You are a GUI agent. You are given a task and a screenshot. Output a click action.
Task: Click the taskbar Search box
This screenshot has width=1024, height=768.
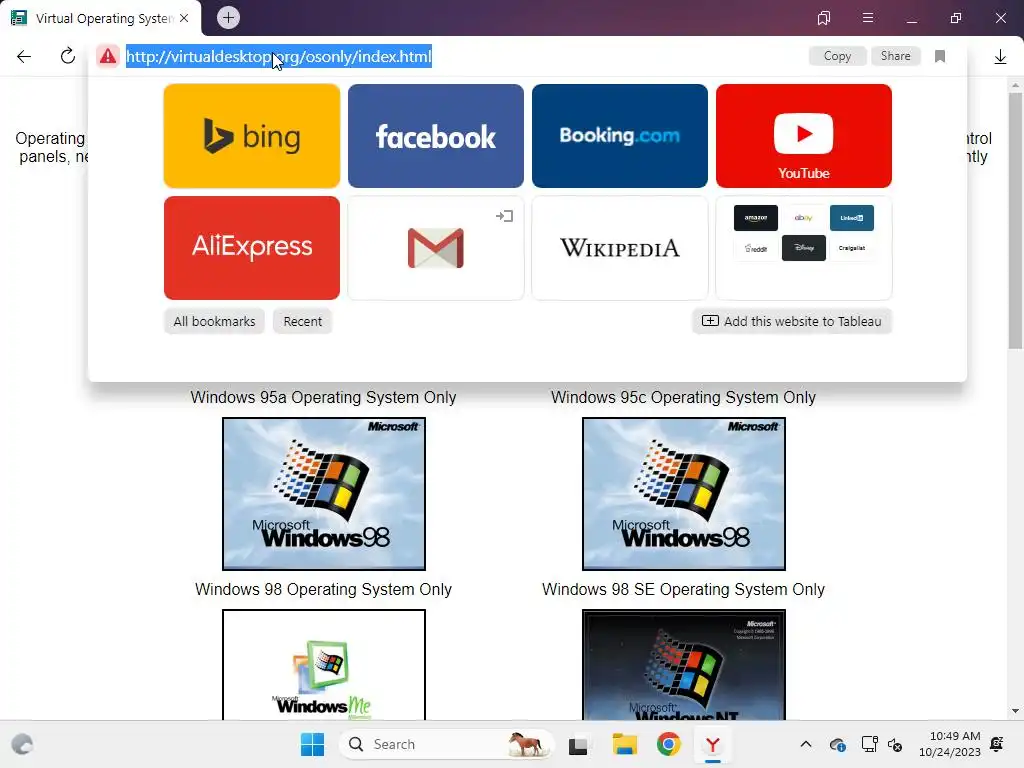(x=447, y=744)
